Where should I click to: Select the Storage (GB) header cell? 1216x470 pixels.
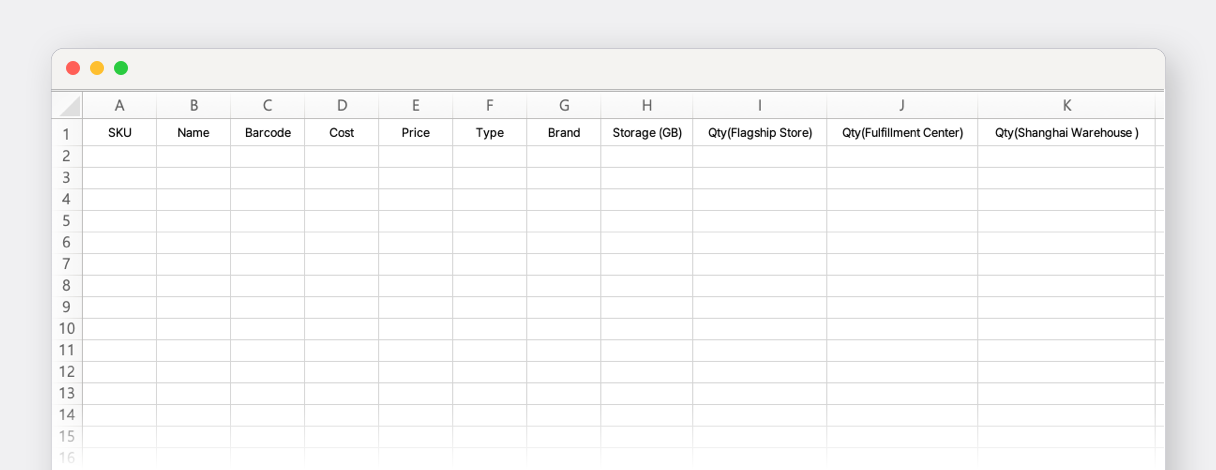[x=647, y=133]
